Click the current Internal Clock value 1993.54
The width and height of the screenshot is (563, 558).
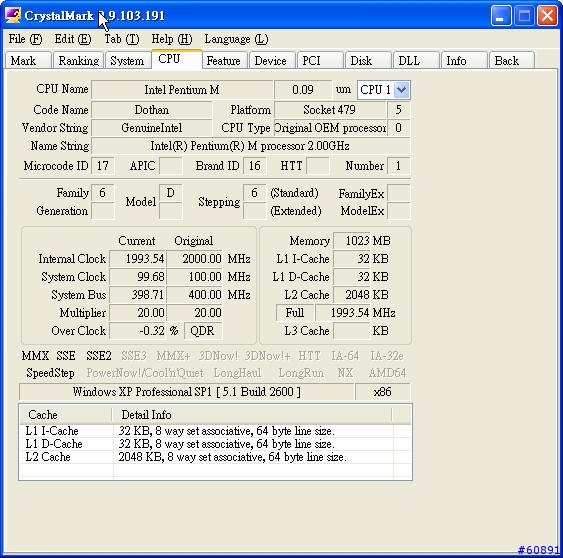[138, 259]
